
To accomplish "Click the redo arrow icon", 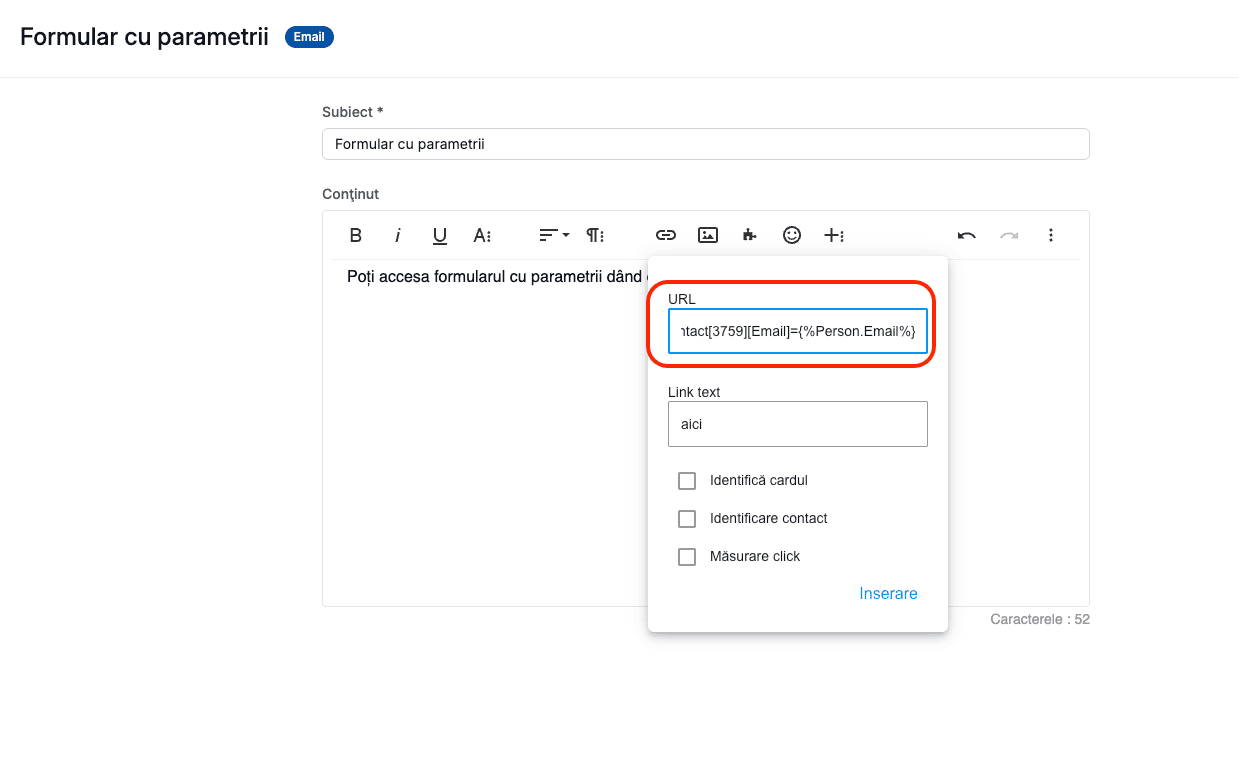I will pos(1009,235).
